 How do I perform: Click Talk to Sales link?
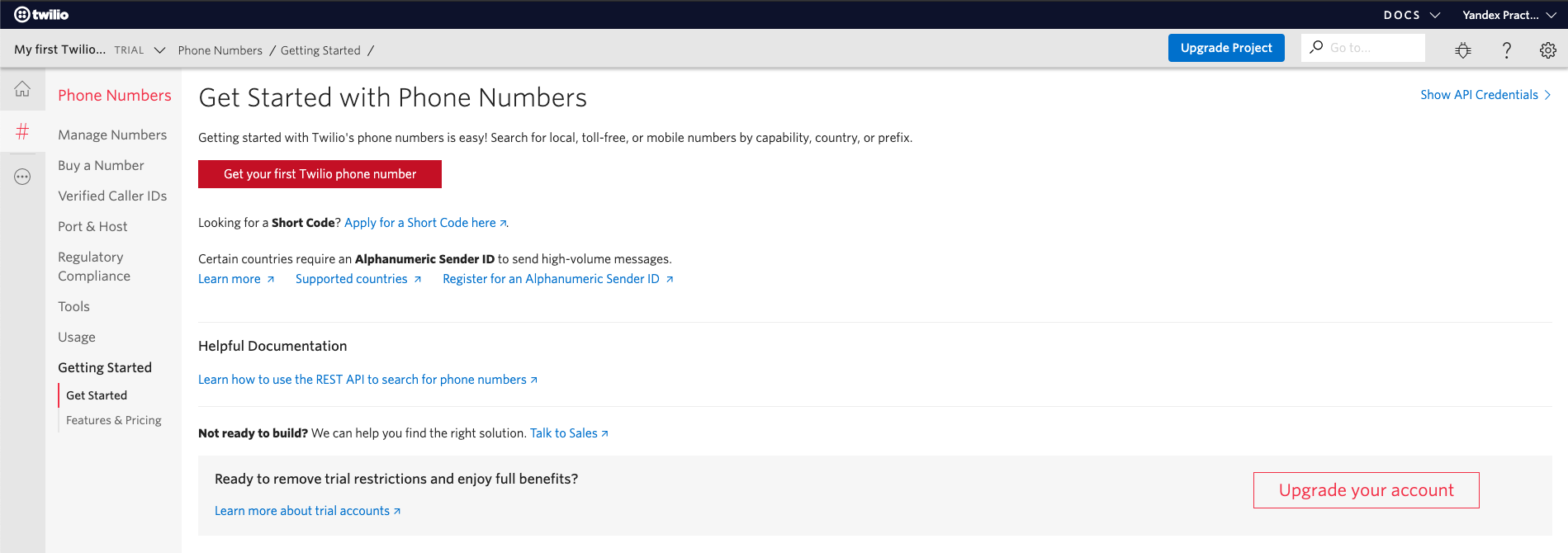click(x=569, y=433)
